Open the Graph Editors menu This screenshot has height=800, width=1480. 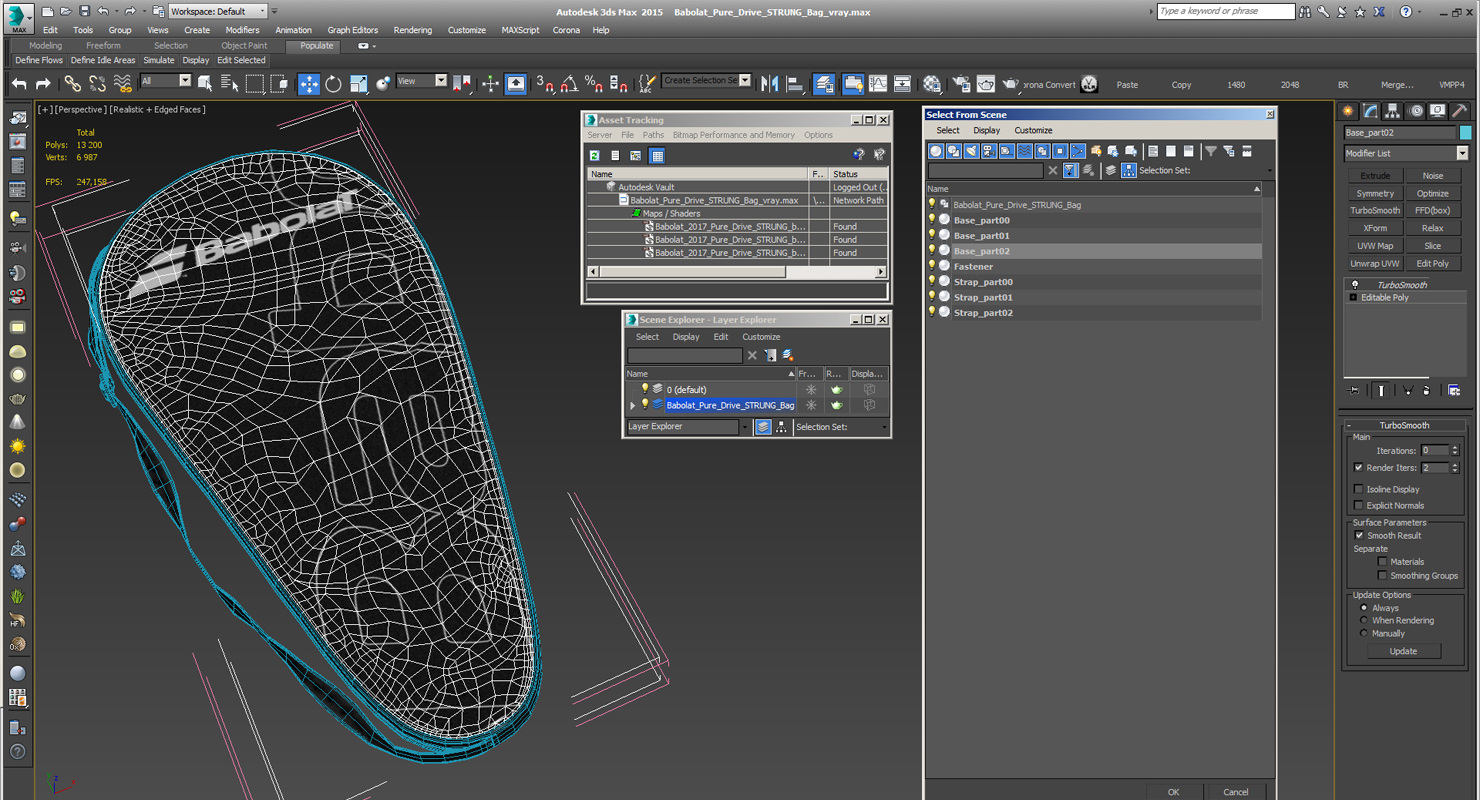pos(352,30)
